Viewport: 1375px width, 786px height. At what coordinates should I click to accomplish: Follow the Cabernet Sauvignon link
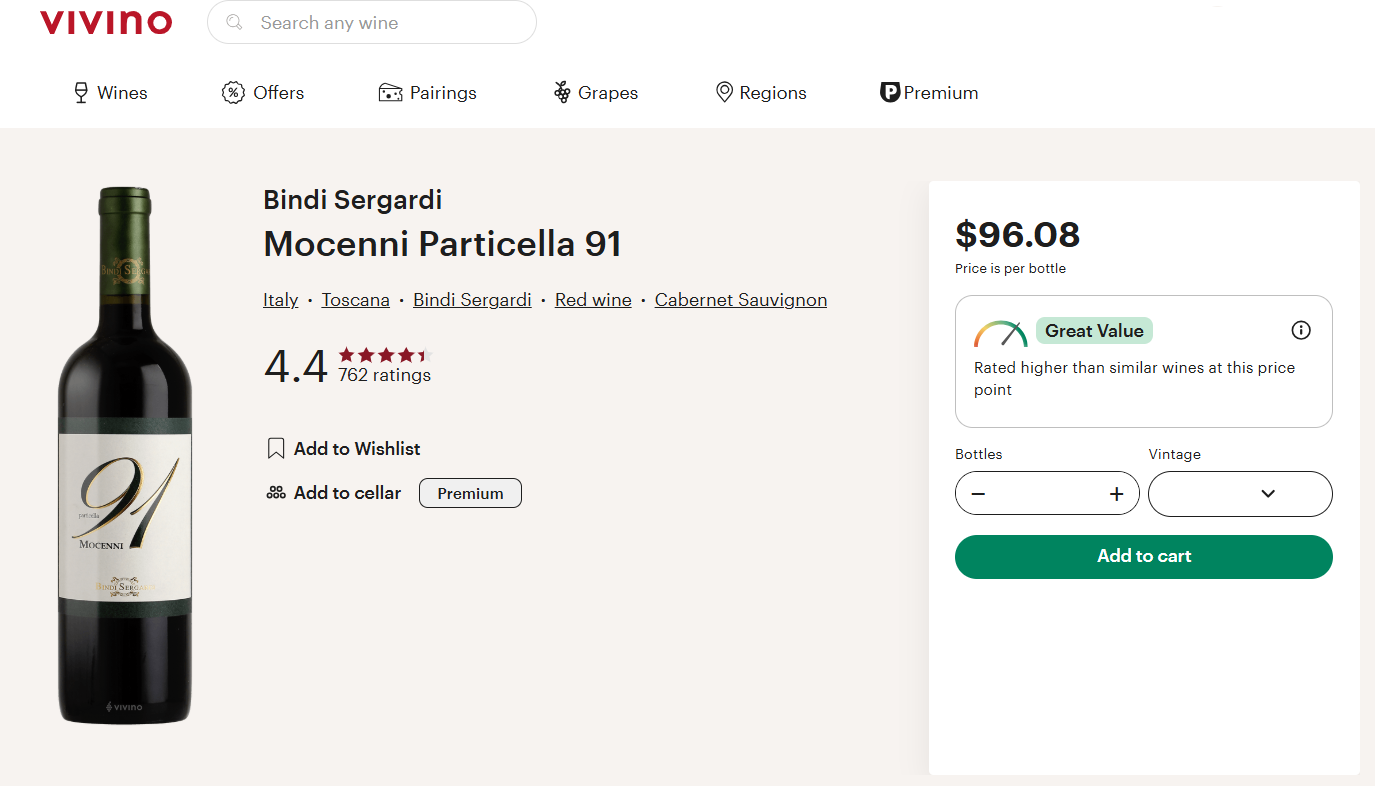(741, 300)
